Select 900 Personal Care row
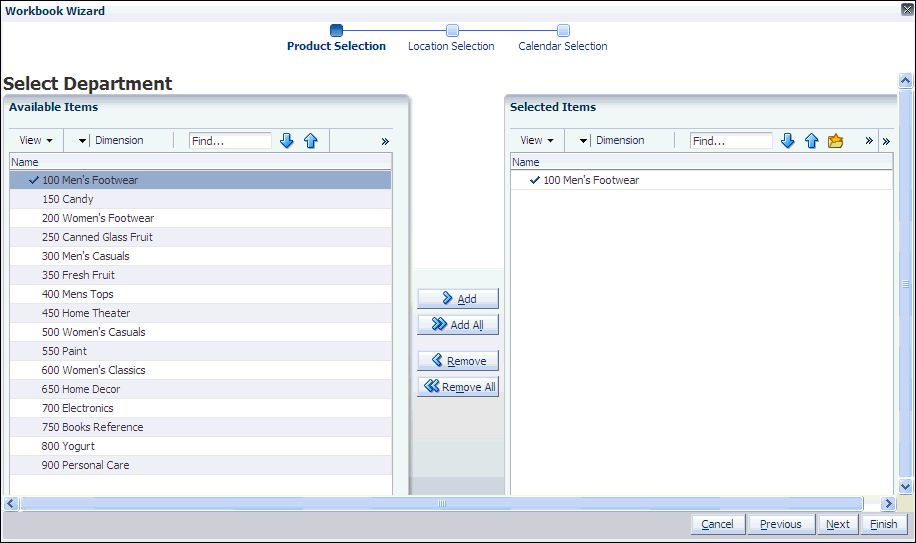 click(x=200, y=465)
